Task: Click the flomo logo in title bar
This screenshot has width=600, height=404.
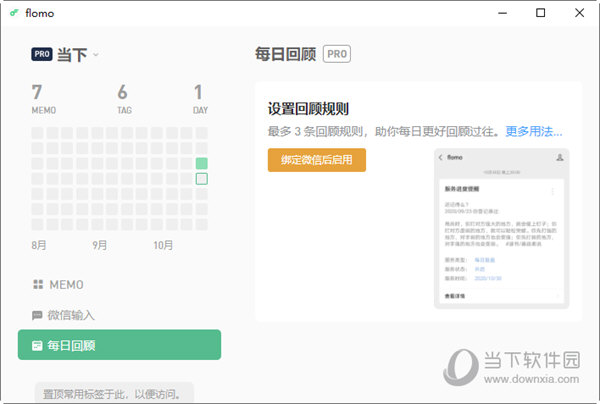Action: pos(14,13)
